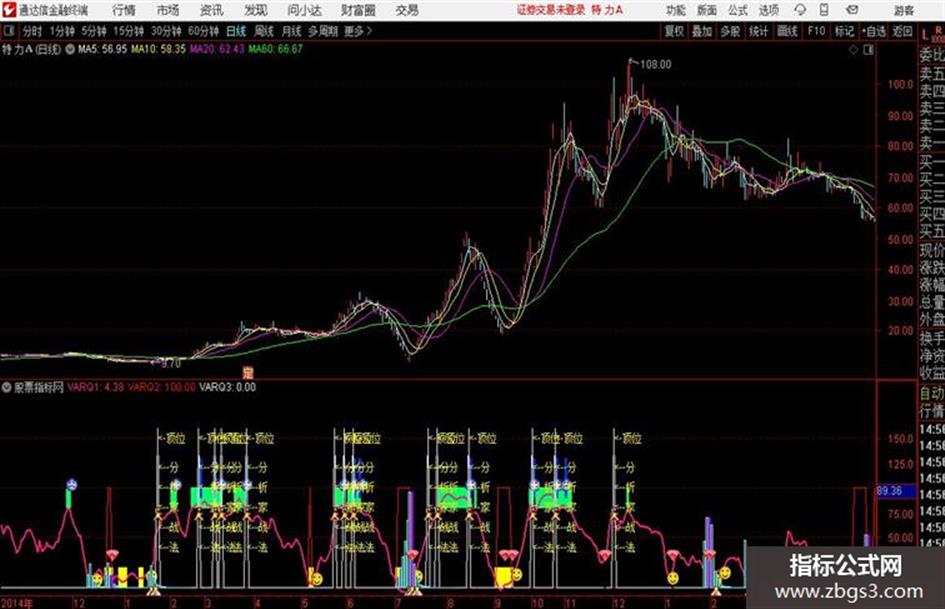This screenshot has width=945, height=609.
Task: Click the 2014年 label on the time axis
Action: click(x=17, y=603)
